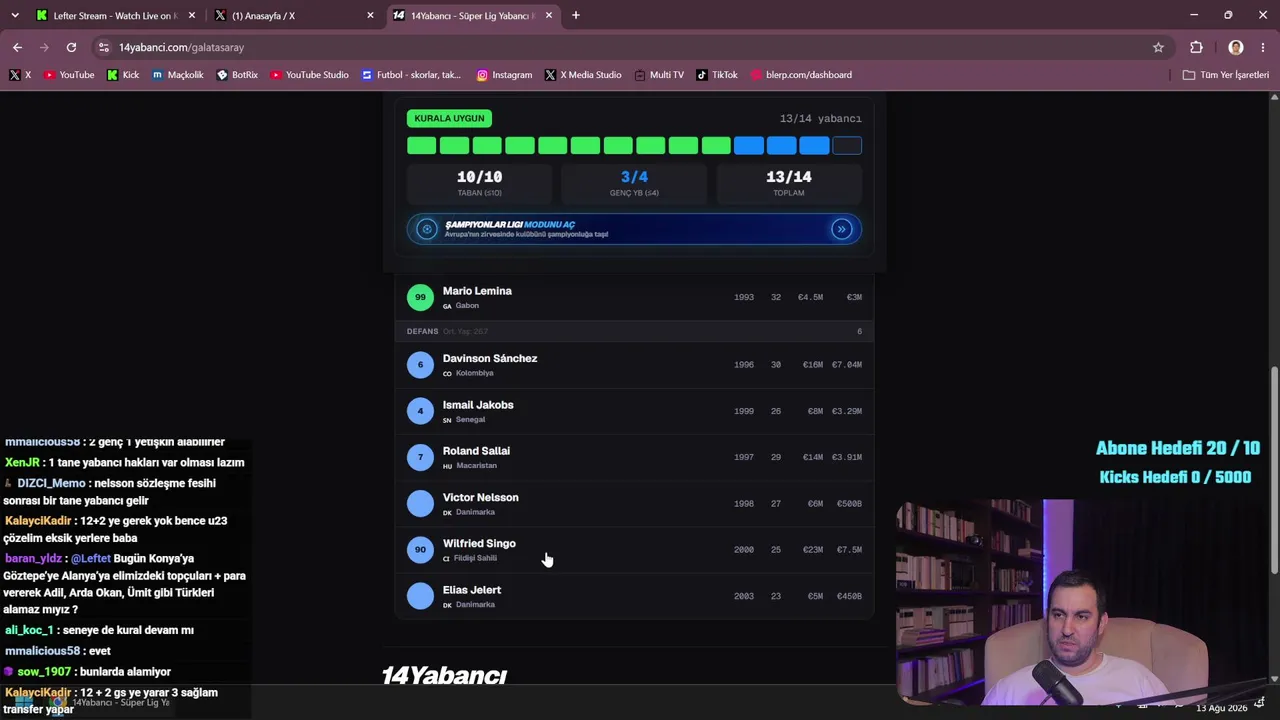Click XenJR's chat message about yabancı hakları
The width and height of the screenshot is (1280, 720).
click(x=125, y=463)
